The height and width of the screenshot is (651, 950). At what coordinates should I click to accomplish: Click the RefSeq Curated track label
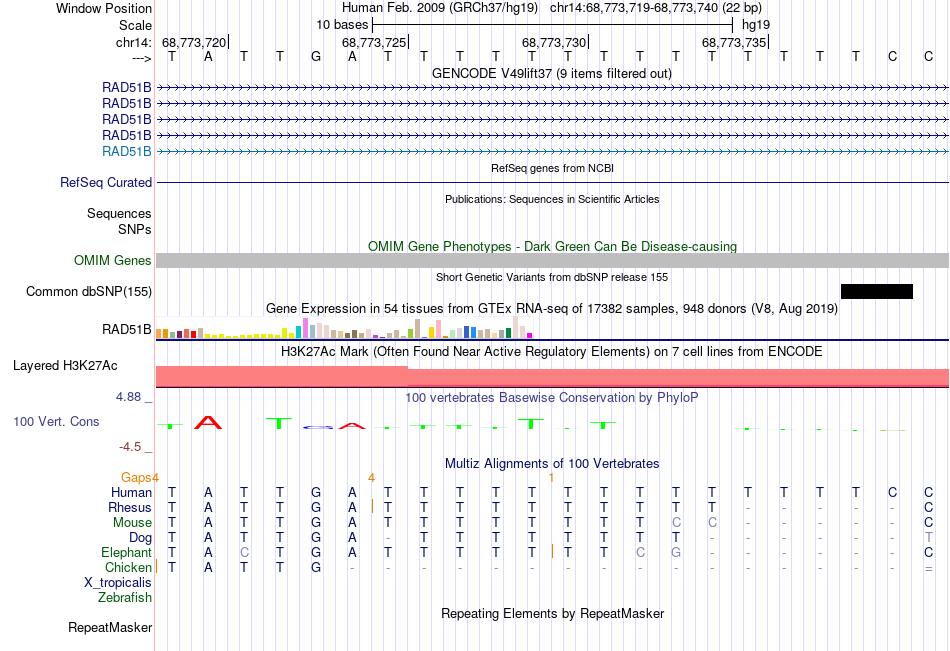[106, 182]
